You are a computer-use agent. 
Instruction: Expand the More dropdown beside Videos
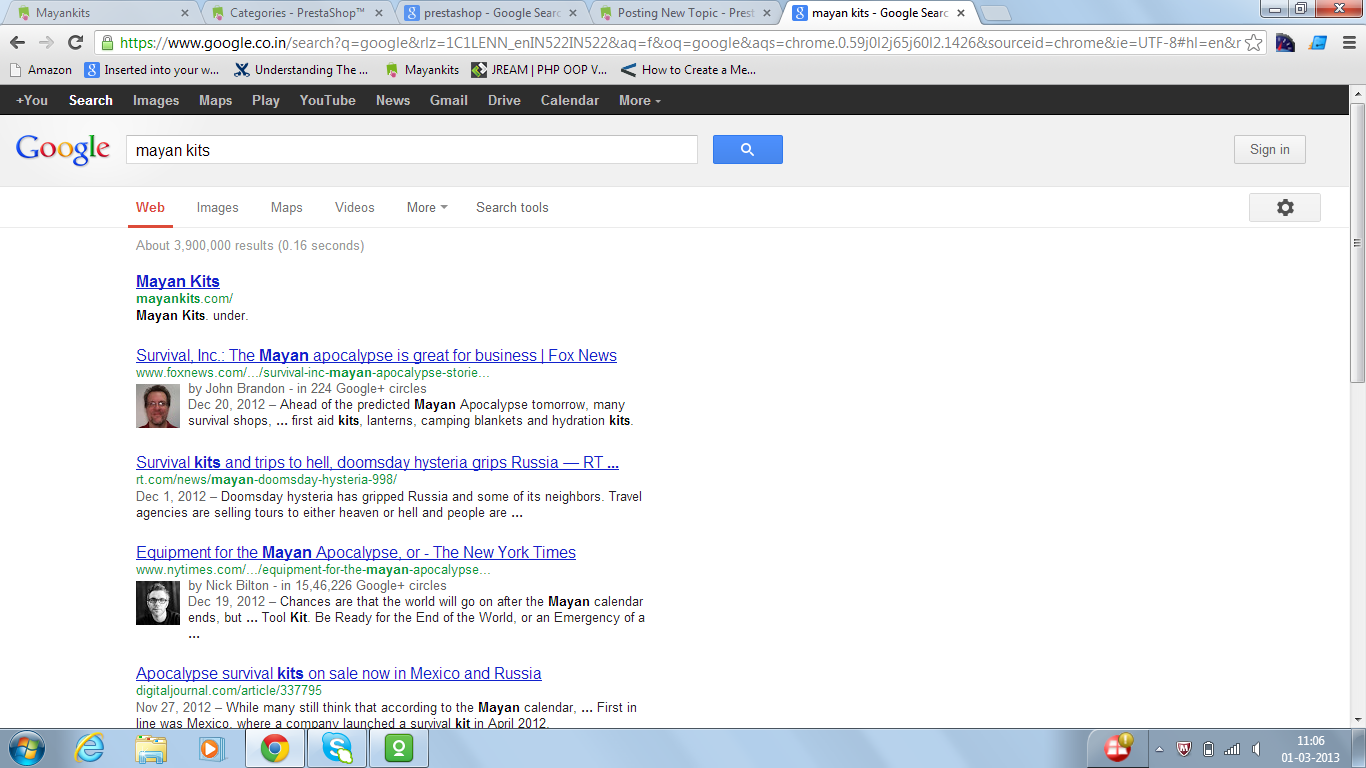tap(427, 207)
